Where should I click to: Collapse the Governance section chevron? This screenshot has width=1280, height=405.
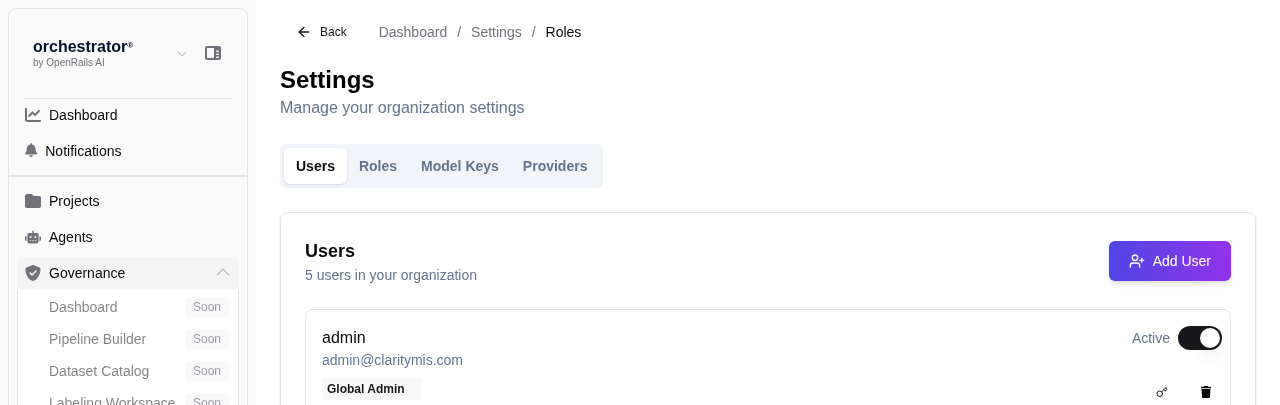tap(223, 273)
